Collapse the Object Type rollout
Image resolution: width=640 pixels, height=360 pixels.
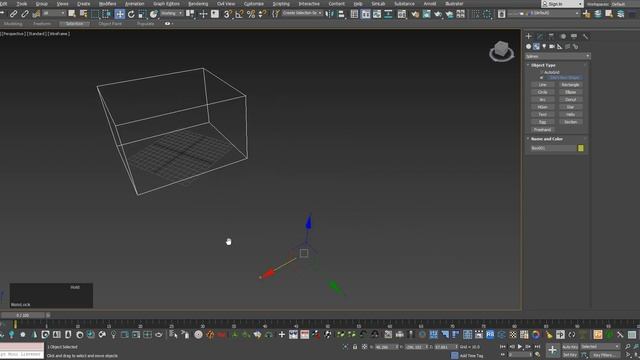click(543, 65)
